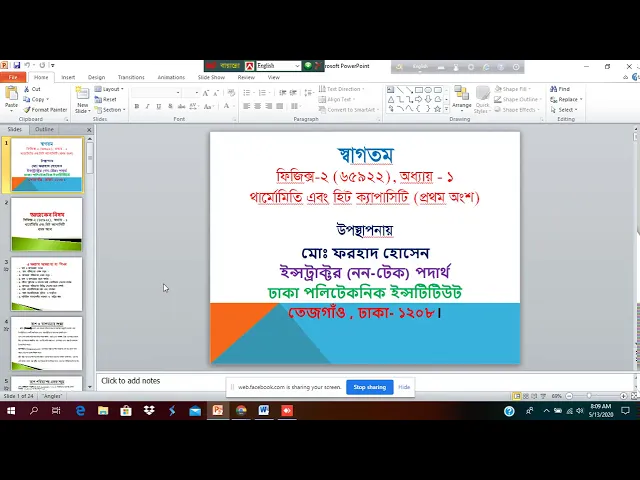Decrease the list indent level
The image size is (640, 480).
click(282, 93)
